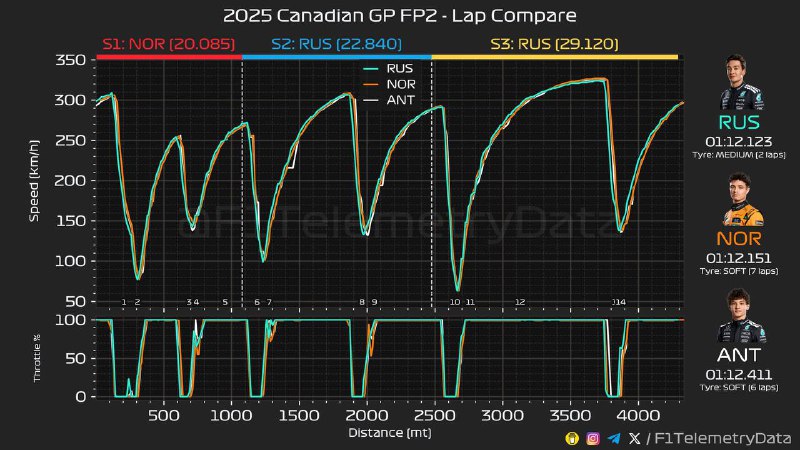The height and width of the screenshot is (450, 800).
Task: Click lap time 01:12.123
Action: tap(739, 142)
